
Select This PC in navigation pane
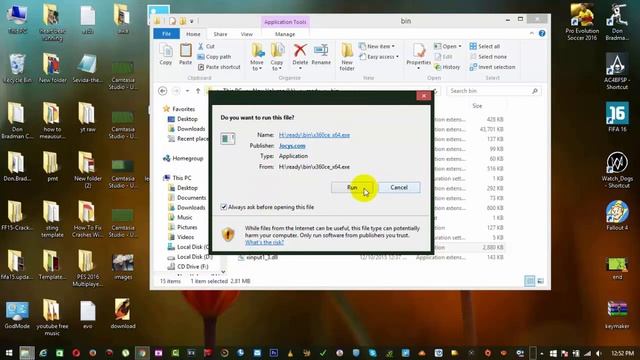click(x=177, y=178)
